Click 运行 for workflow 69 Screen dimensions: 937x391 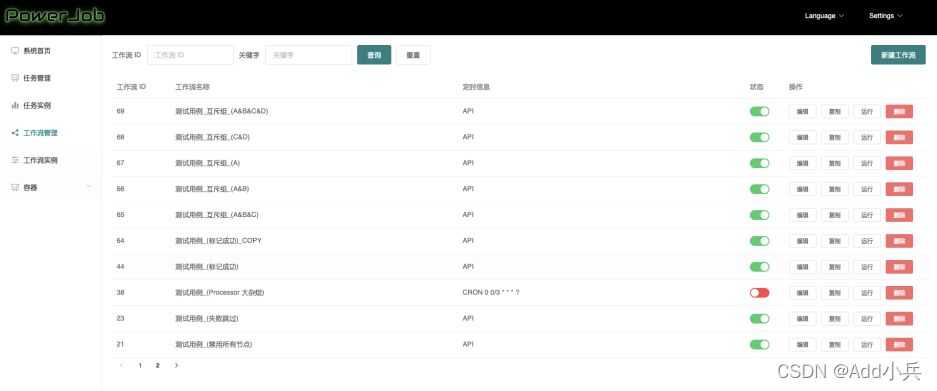point(867,111)
